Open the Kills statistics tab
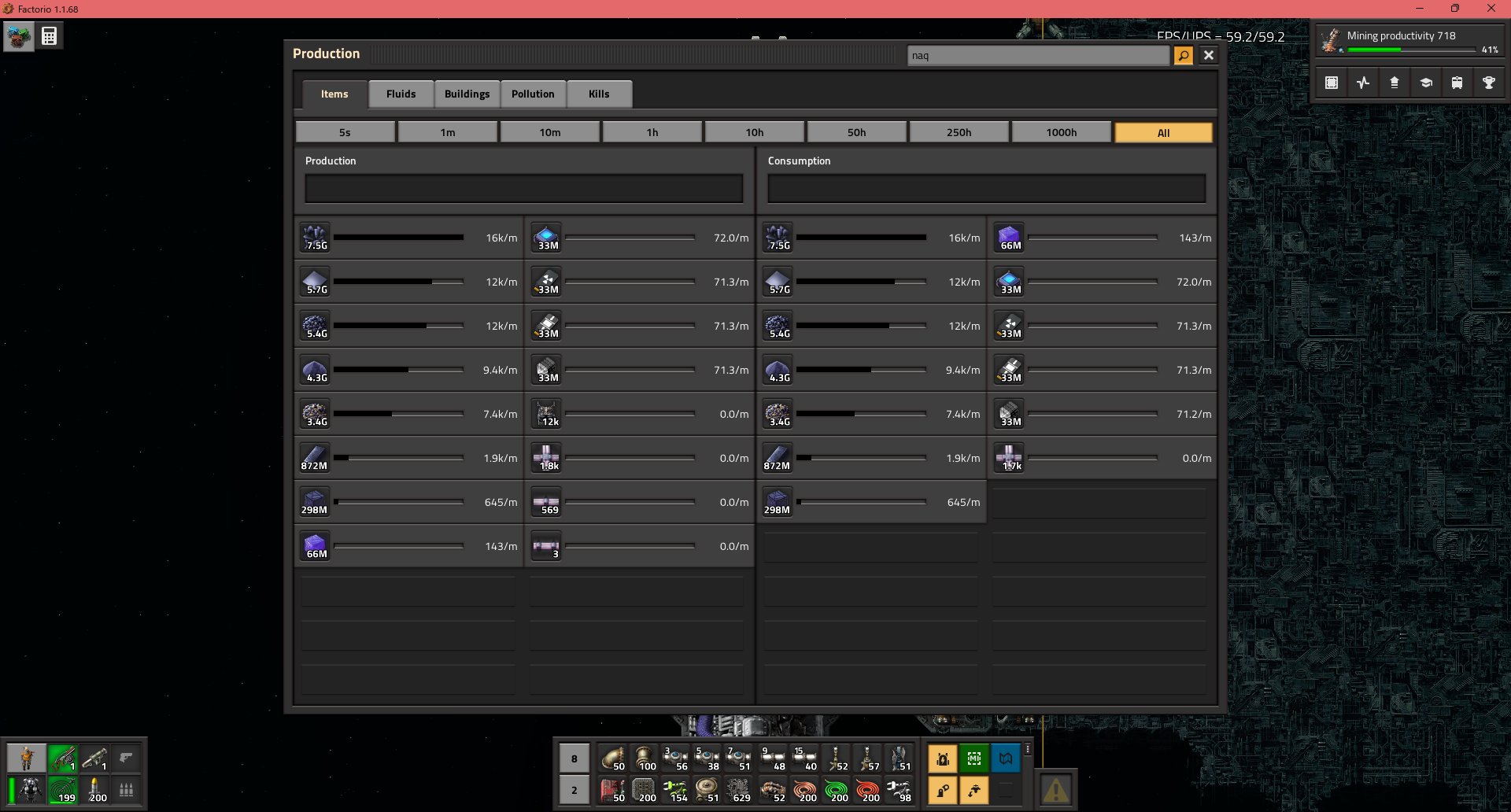The image size is (1511, 812). 599,94
